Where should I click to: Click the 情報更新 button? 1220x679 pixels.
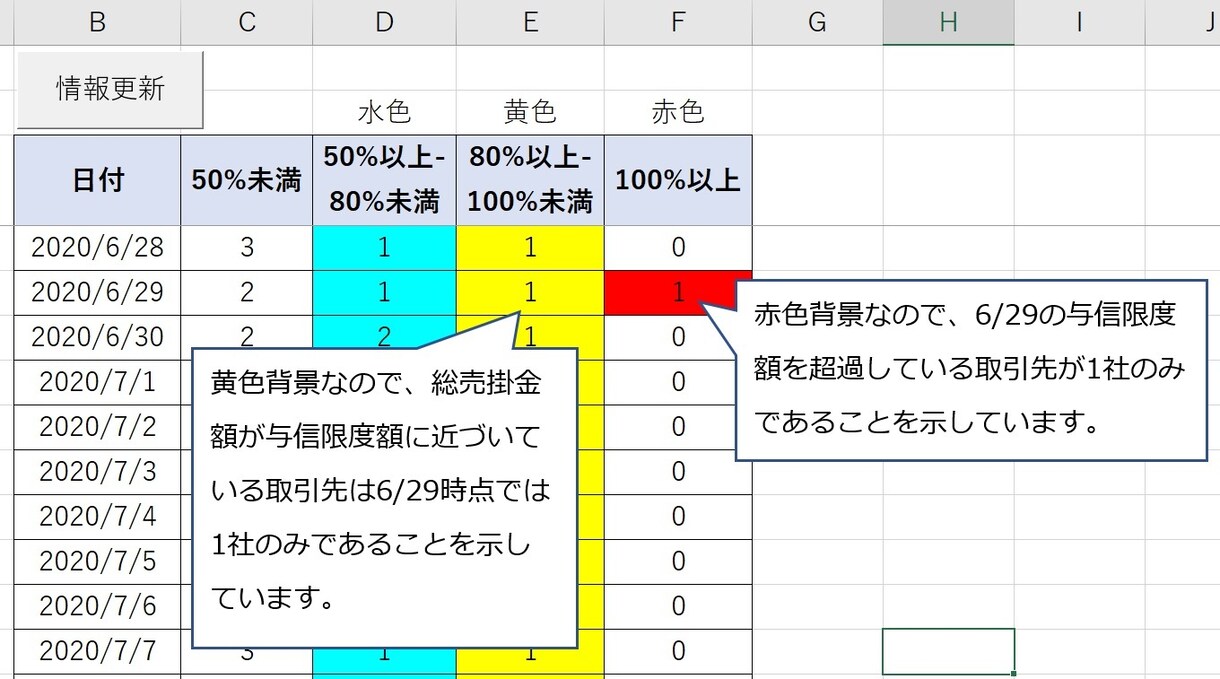coord(110,89)
